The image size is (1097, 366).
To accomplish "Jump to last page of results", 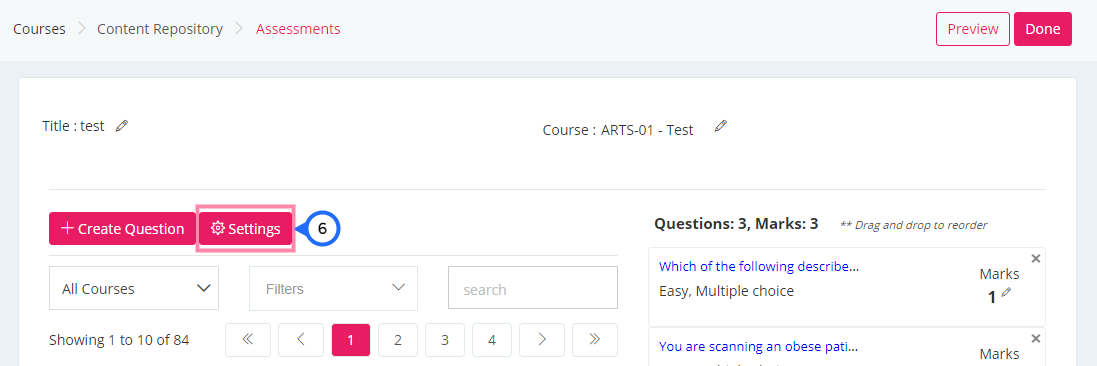I will (x=595, y=340).
